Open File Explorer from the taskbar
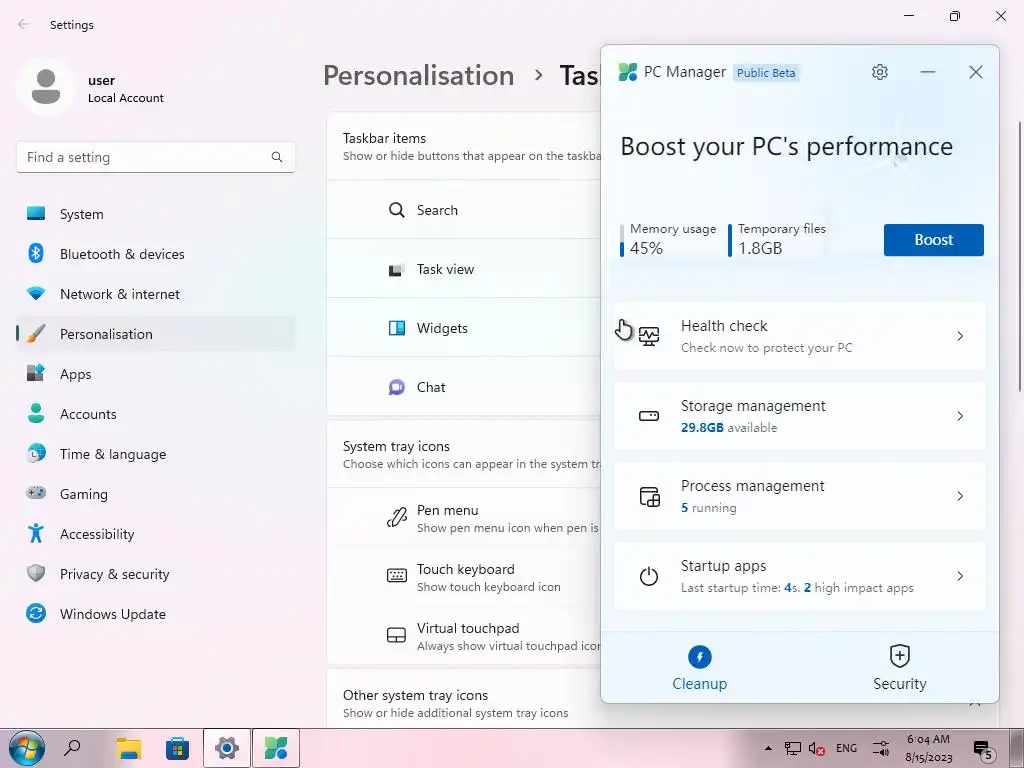This screenshot has width=1024, height=768. [x=129, y=748]
